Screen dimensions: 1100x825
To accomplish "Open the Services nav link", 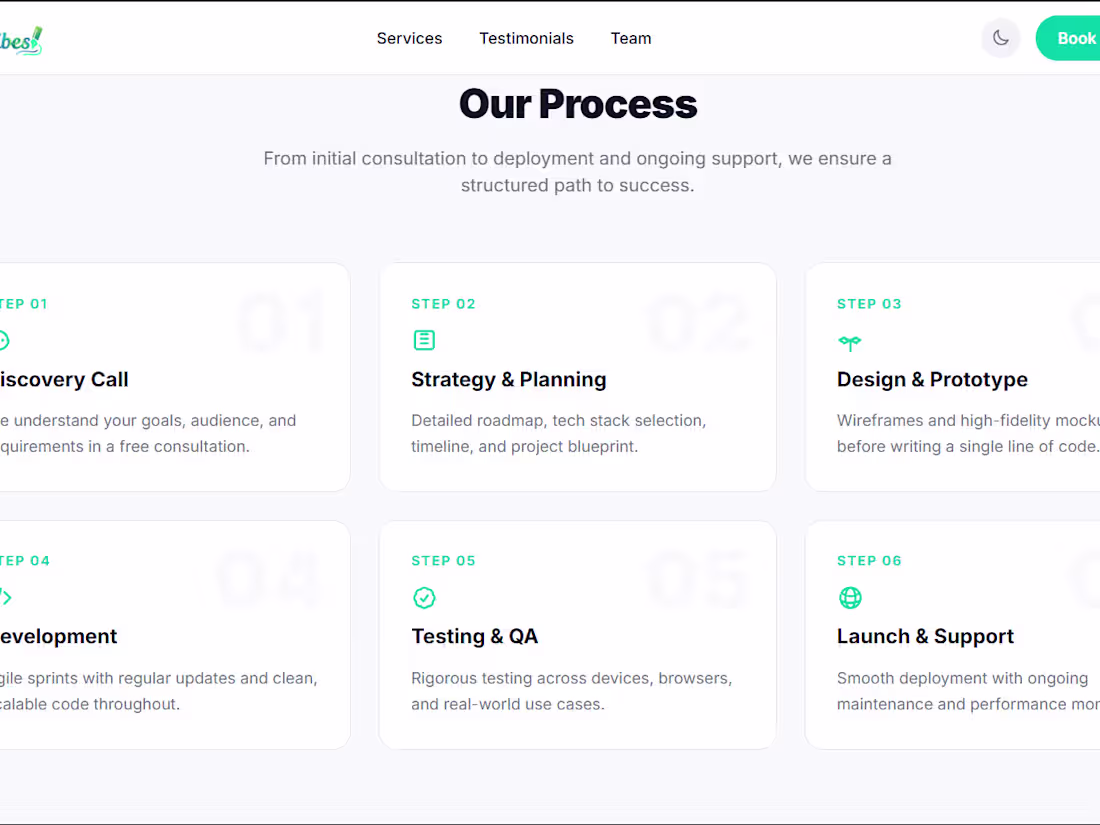I will 410,39.
